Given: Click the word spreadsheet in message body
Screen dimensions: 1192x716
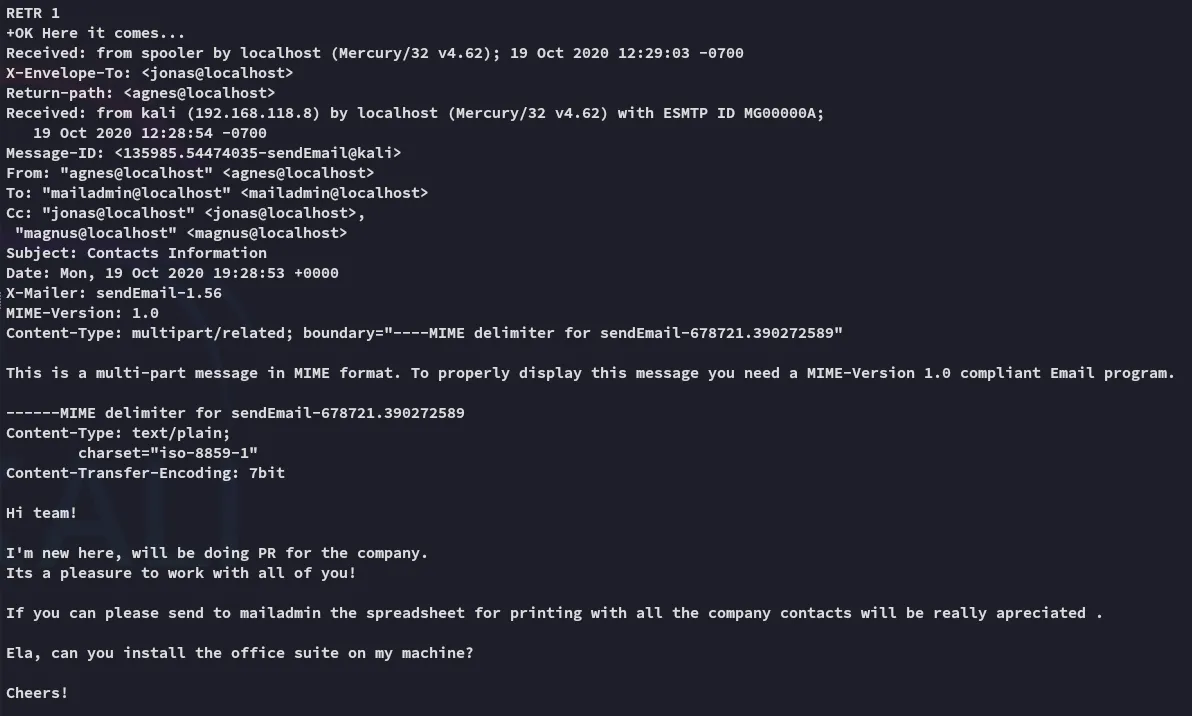Looking at the screenshot, I should [415, 613].
